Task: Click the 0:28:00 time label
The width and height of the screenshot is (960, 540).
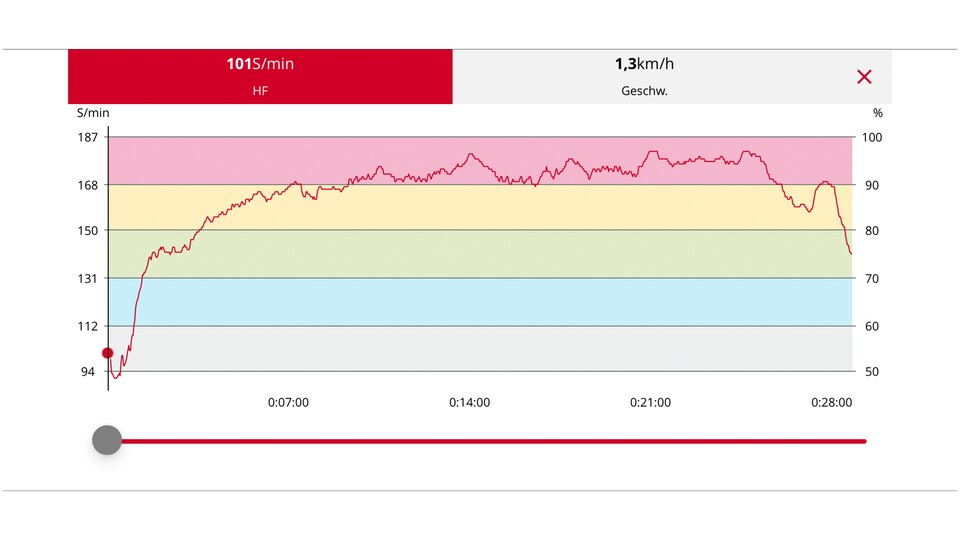Action: click(831, 403)
